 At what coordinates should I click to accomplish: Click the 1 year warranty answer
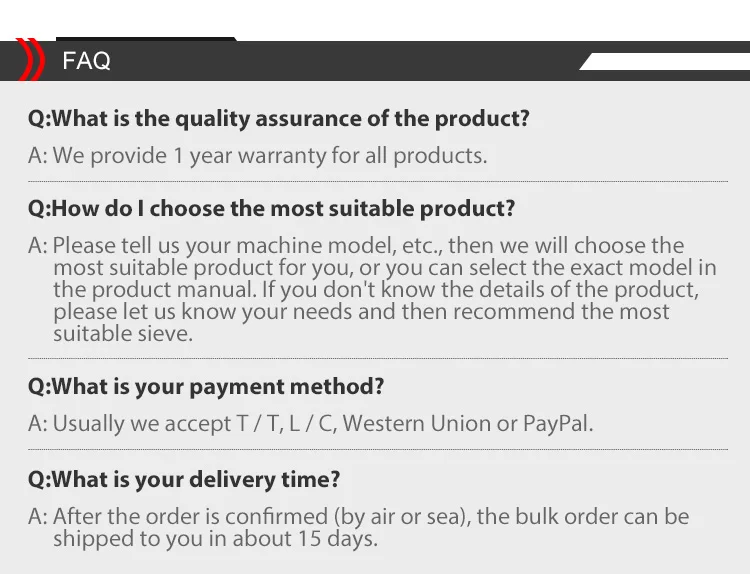coord(258,155)
